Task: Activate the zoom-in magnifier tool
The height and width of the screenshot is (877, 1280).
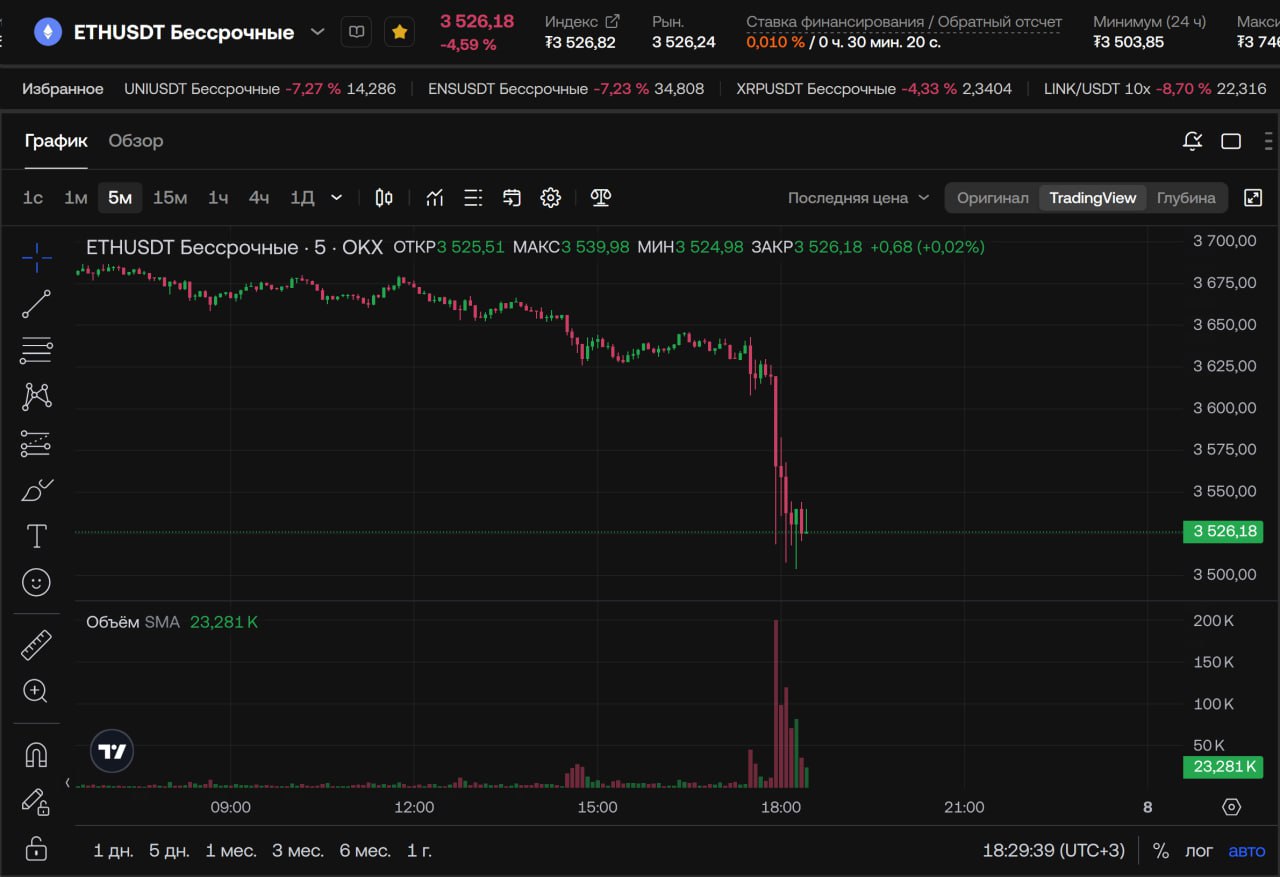Action: pos(36,691)
